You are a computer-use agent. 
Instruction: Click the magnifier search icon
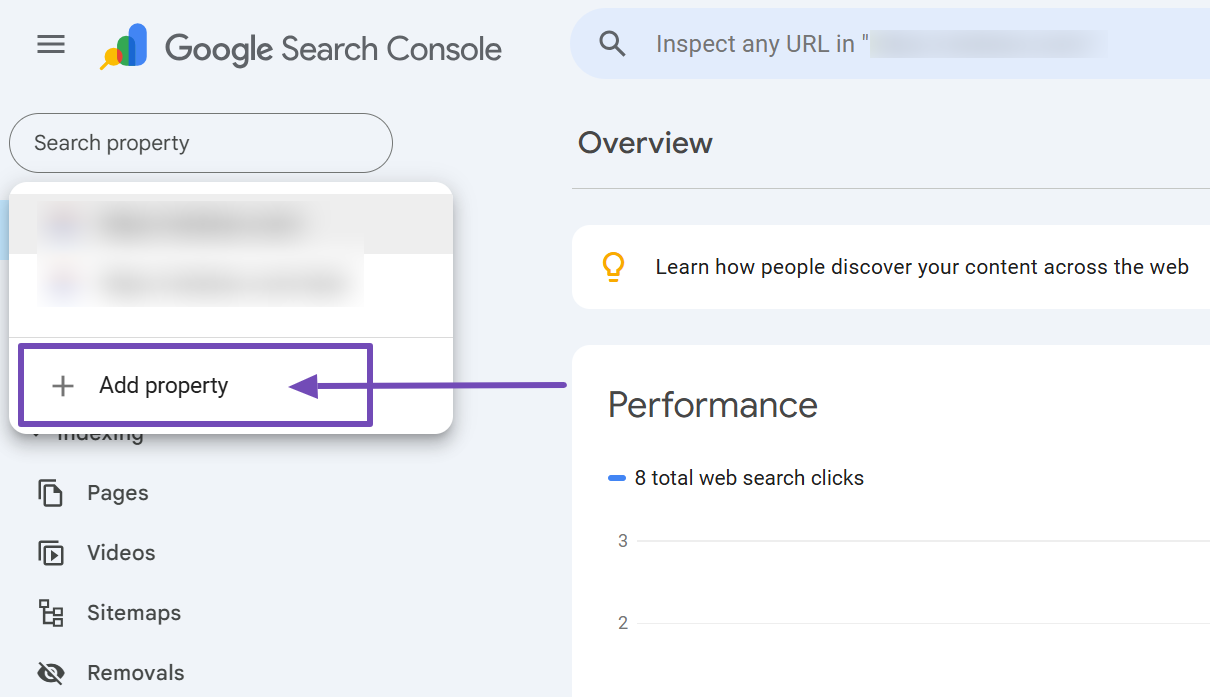tap(612, 44)
